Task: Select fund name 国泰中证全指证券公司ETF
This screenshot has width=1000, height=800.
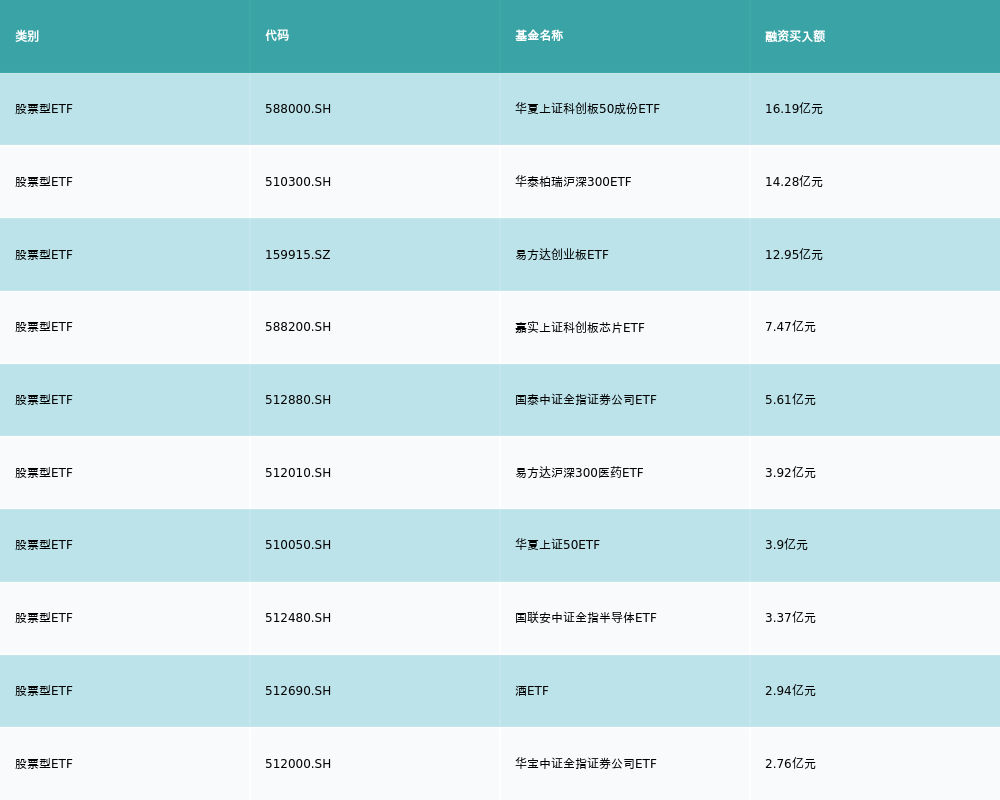Action: tap(586, 400)
